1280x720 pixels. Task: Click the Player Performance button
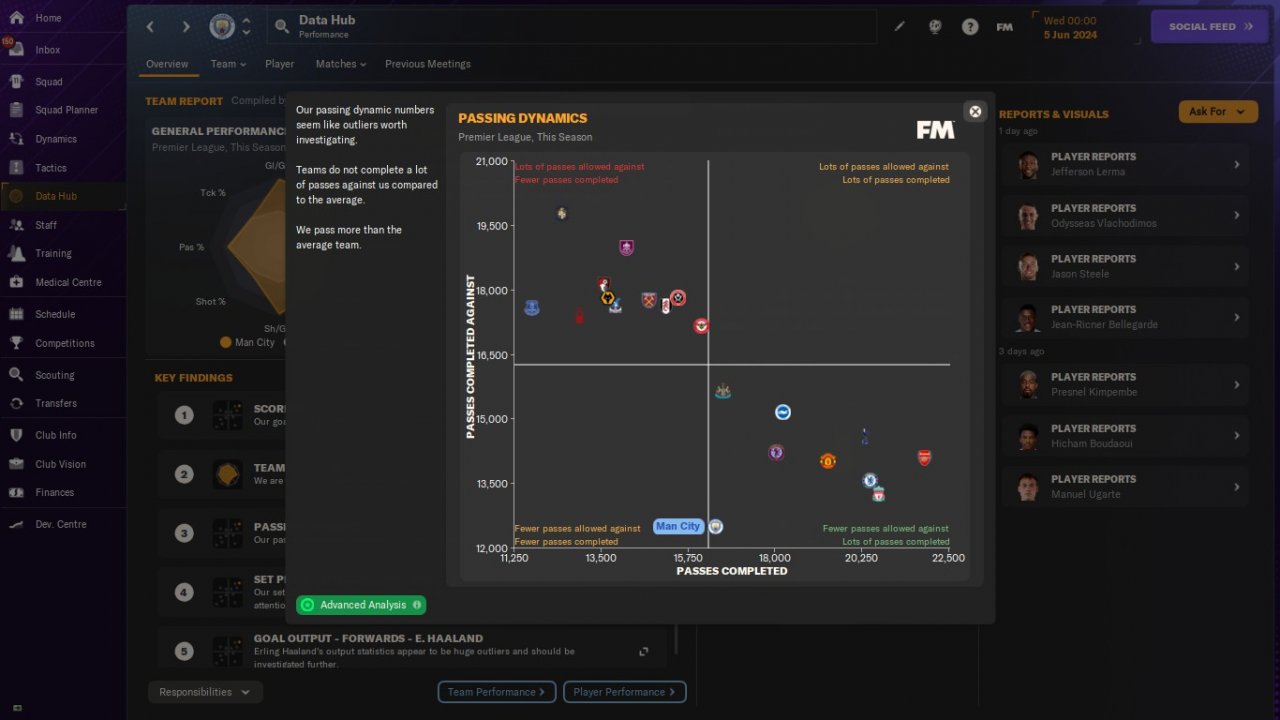[625, 692]
